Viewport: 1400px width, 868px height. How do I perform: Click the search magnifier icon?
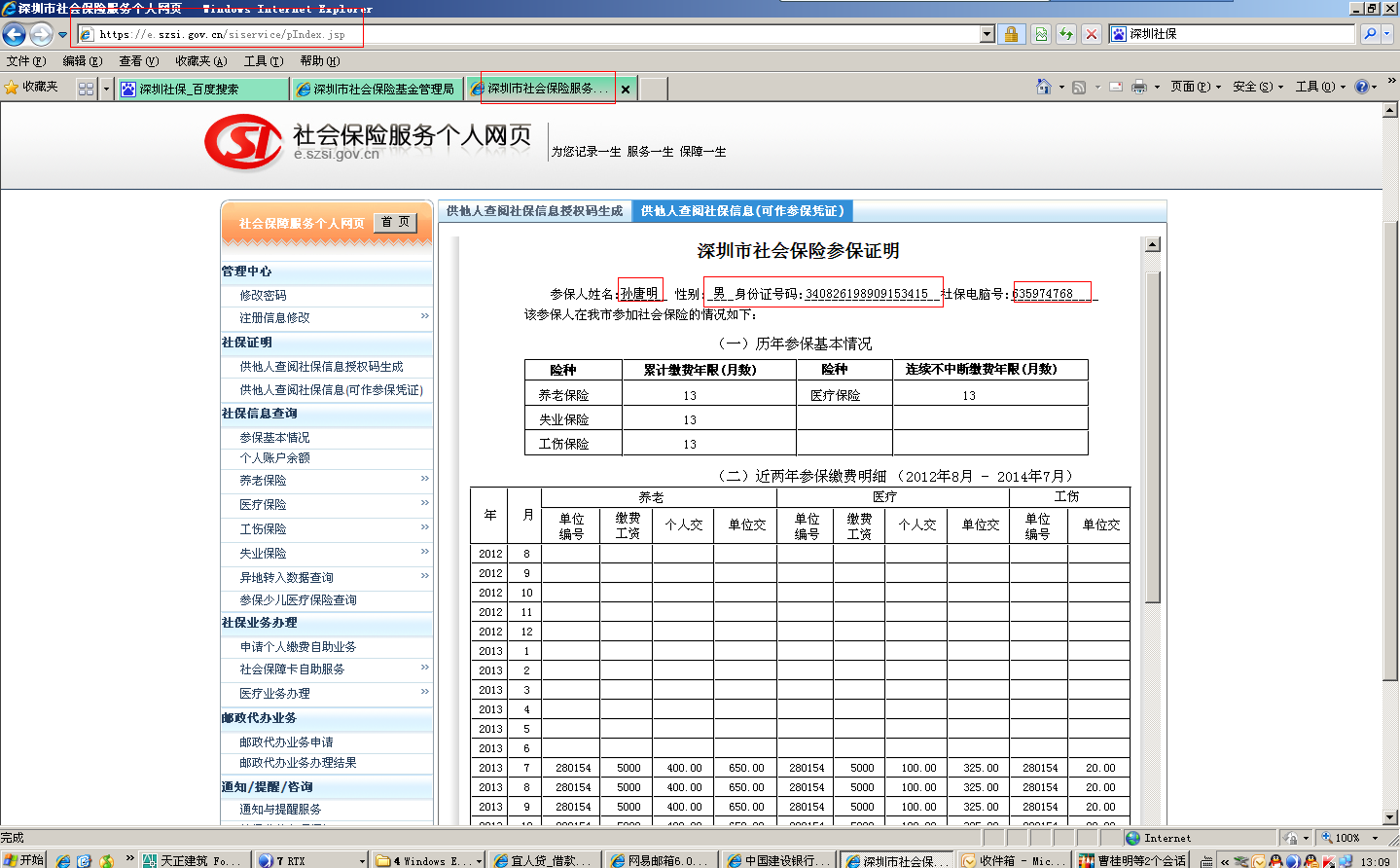(1370, 34)
